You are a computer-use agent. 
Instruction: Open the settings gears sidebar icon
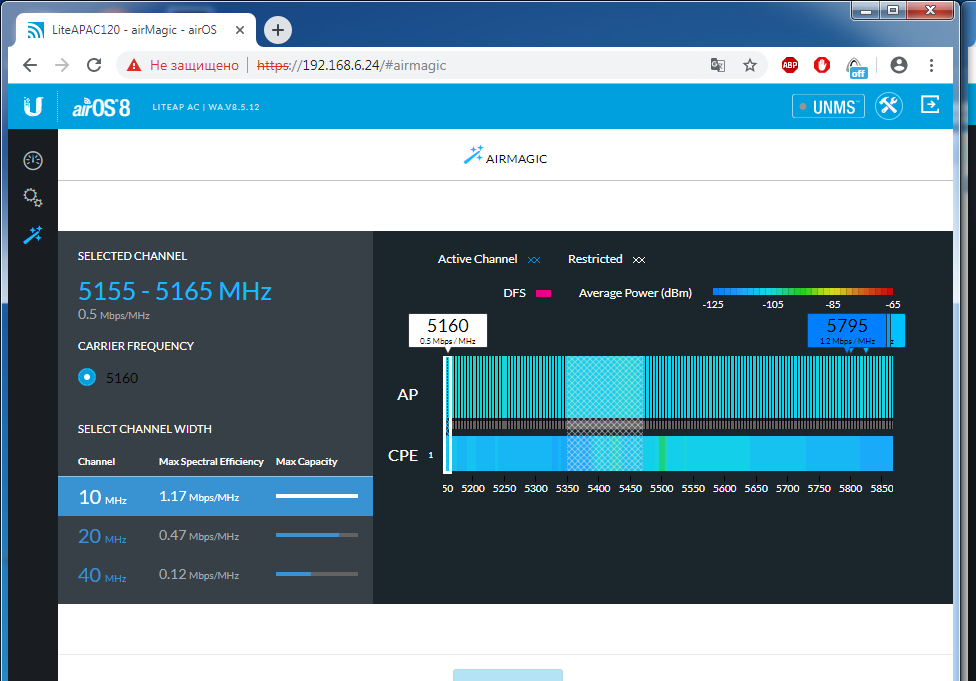[33, 198]
